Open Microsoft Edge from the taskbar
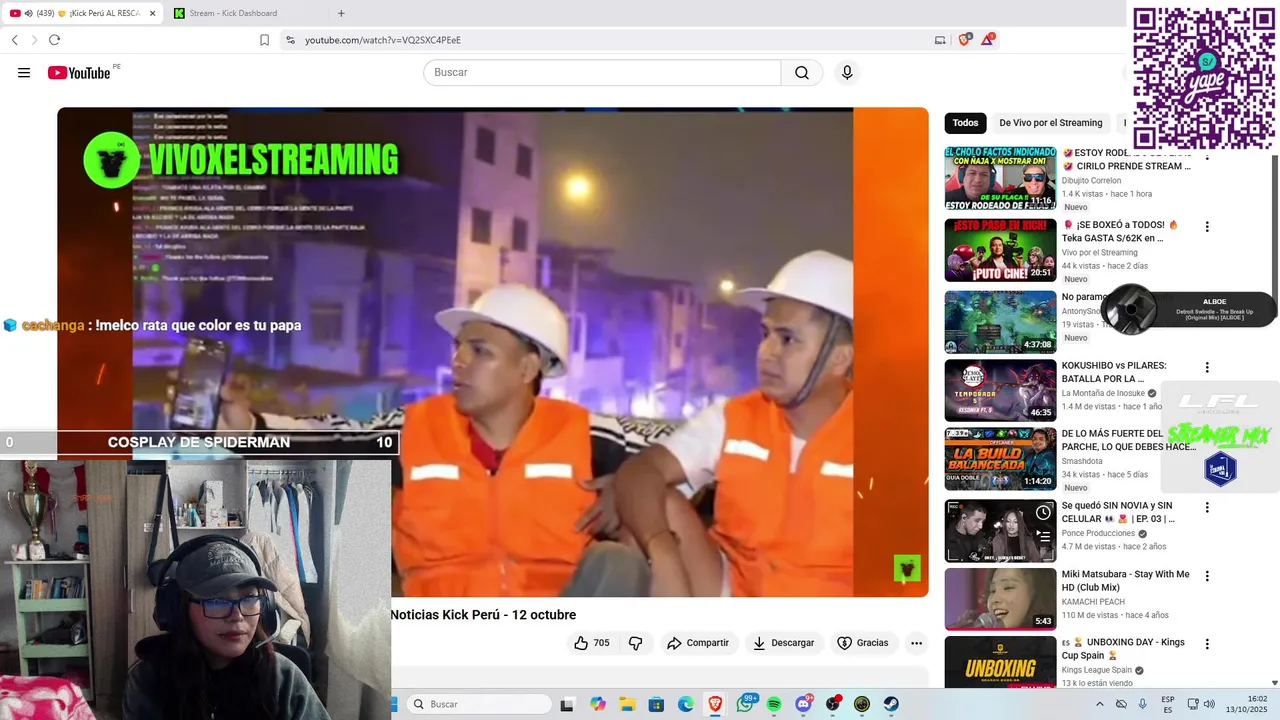 tap(686, 704)
